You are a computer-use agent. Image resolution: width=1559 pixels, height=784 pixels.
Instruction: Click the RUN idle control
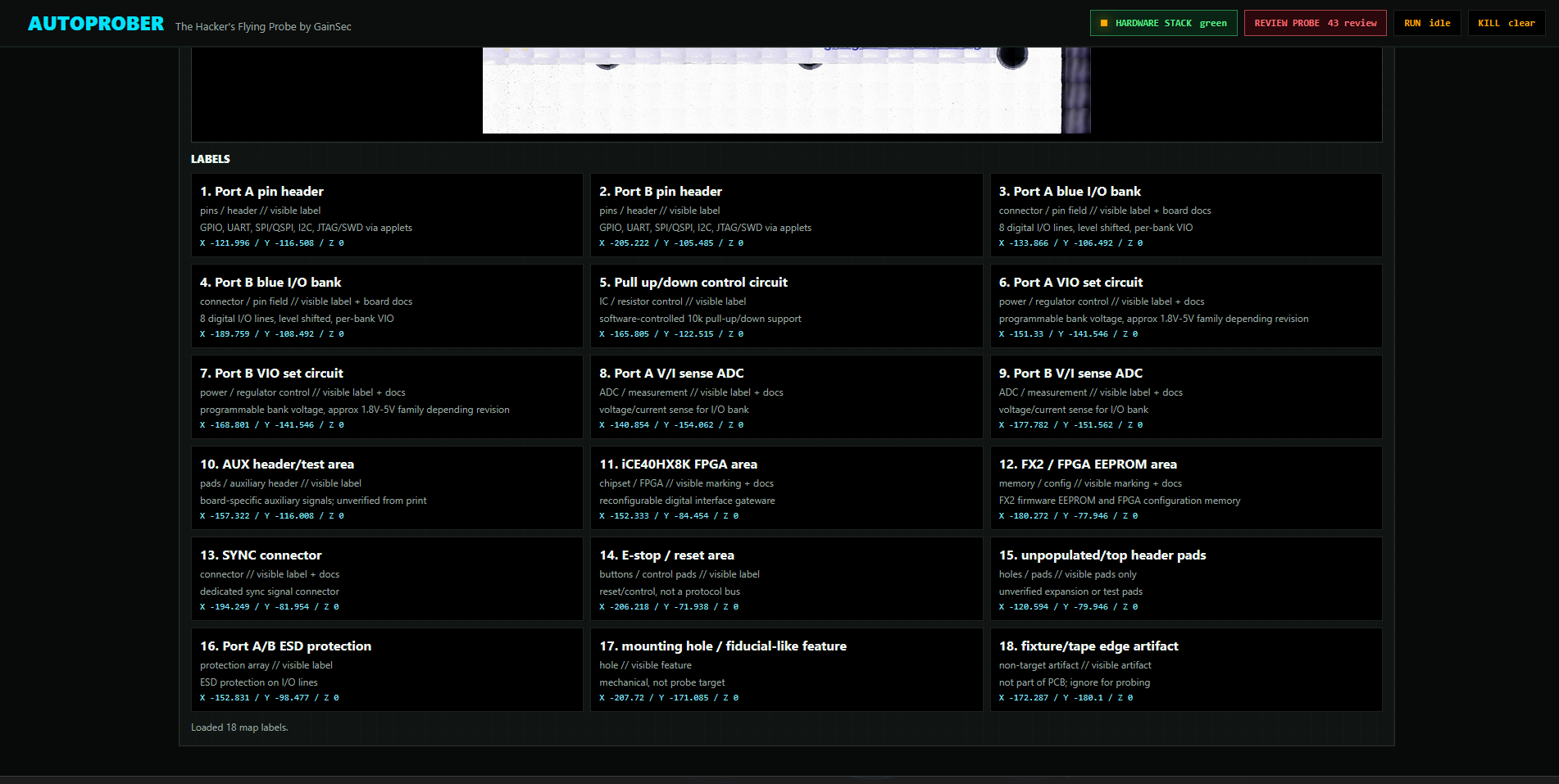(x=1427, y=23)
